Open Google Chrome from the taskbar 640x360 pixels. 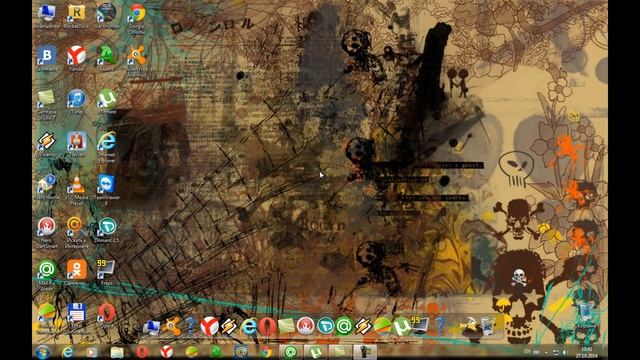(x=266, y=352)
